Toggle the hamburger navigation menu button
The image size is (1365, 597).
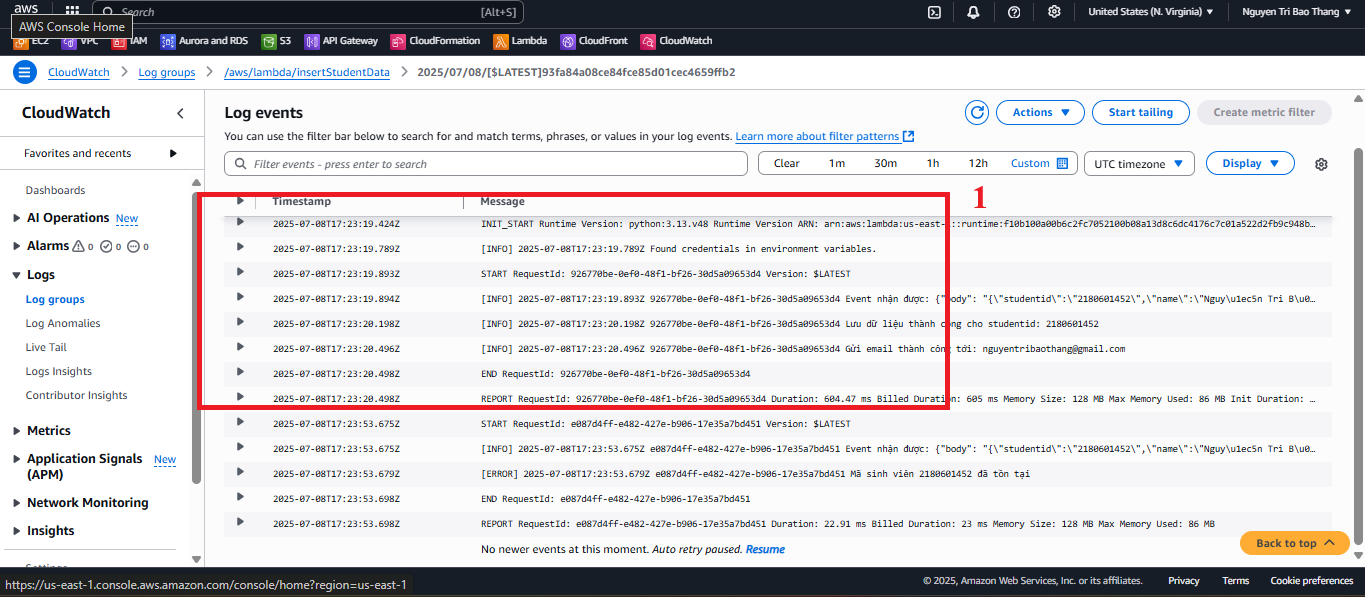coord(25,72)
